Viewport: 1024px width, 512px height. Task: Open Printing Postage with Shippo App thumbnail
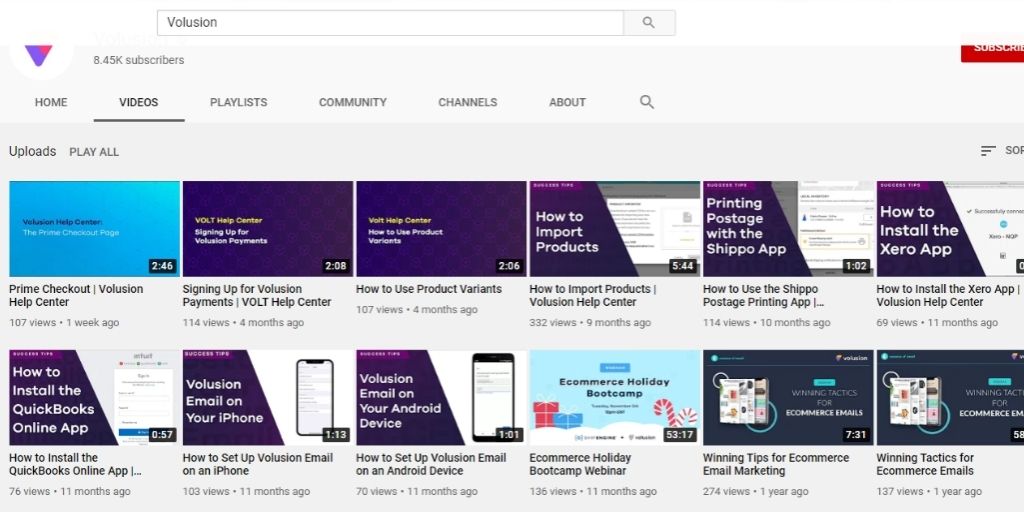[x=788, y=229]
